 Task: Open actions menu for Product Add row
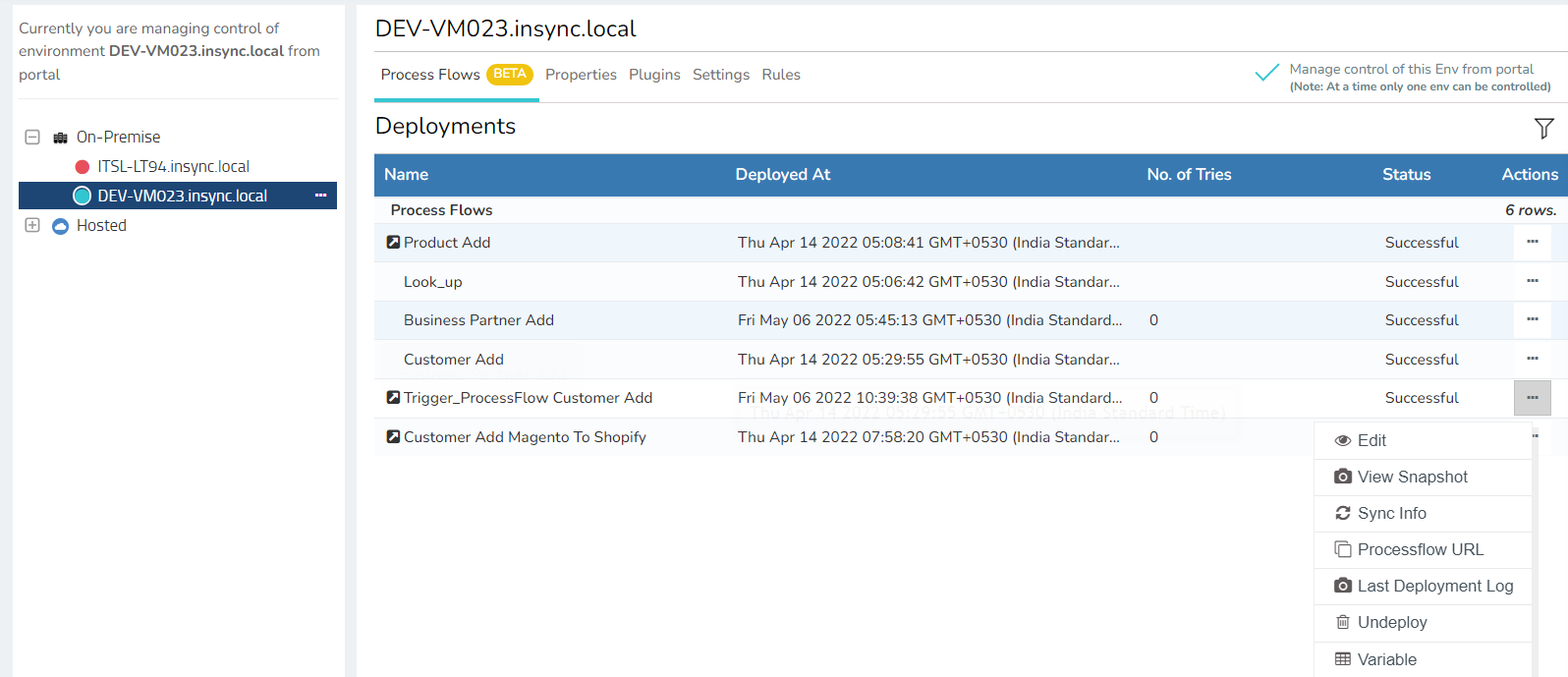click(x=1532, y=243)
